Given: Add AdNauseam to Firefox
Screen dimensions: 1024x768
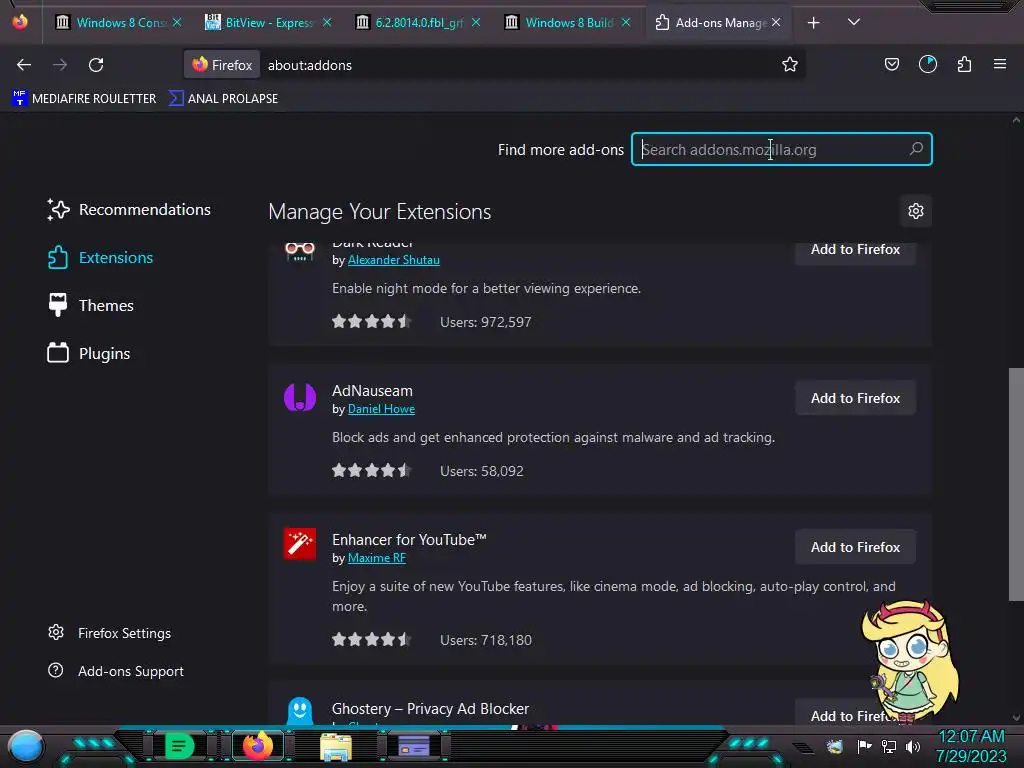Looking at the screenshot, I should coord(855,398).
